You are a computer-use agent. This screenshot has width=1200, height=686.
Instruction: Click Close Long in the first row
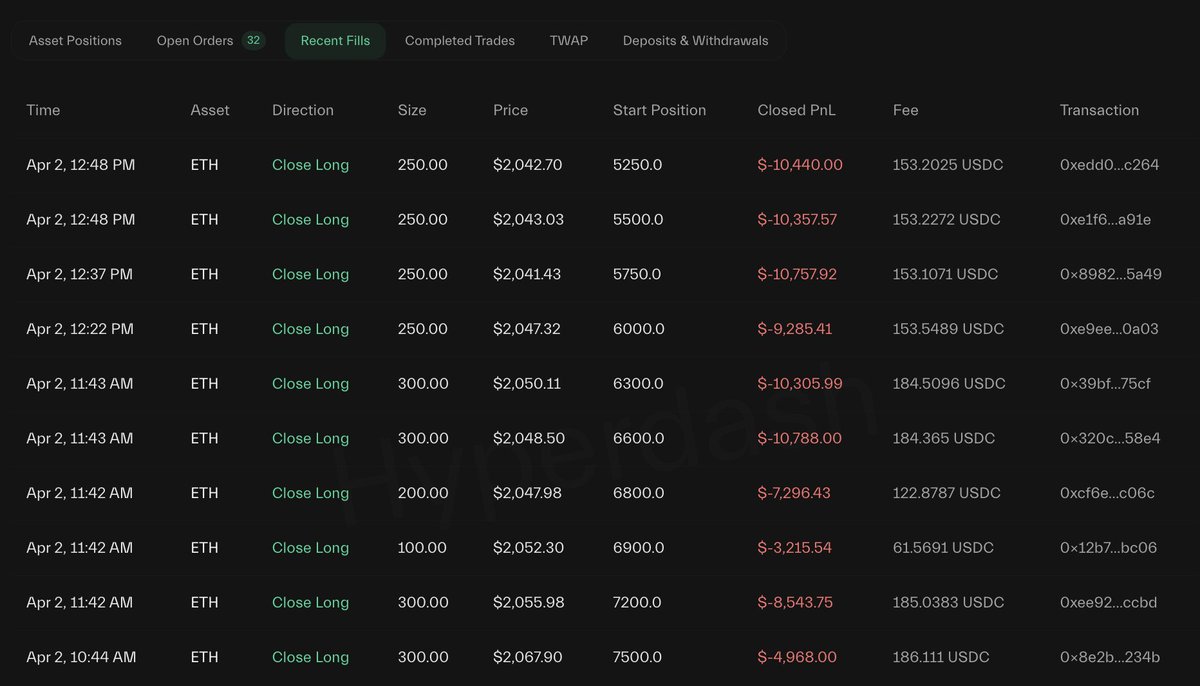pos(310,164)
